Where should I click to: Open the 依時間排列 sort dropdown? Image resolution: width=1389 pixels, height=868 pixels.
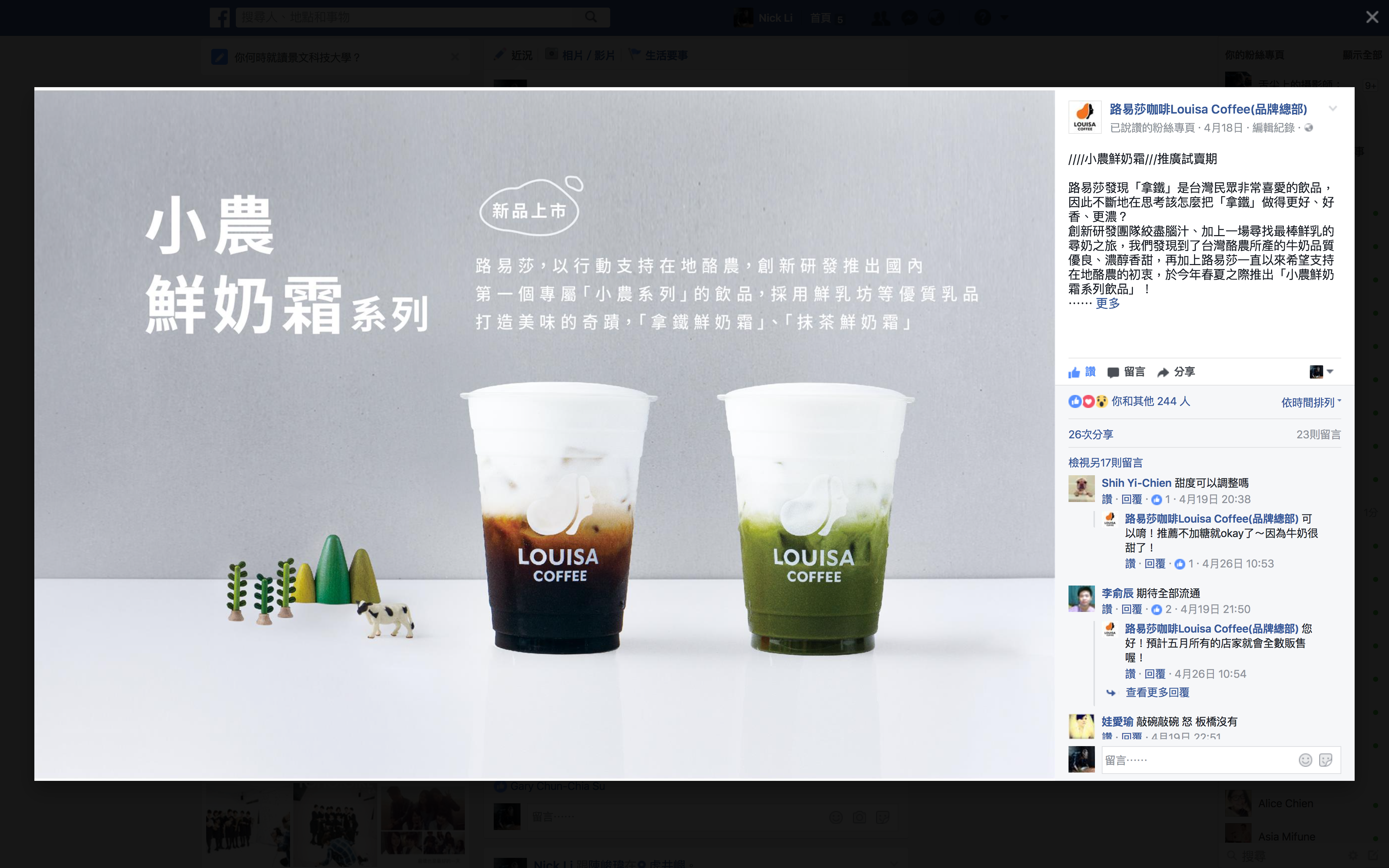[1311, 403]
